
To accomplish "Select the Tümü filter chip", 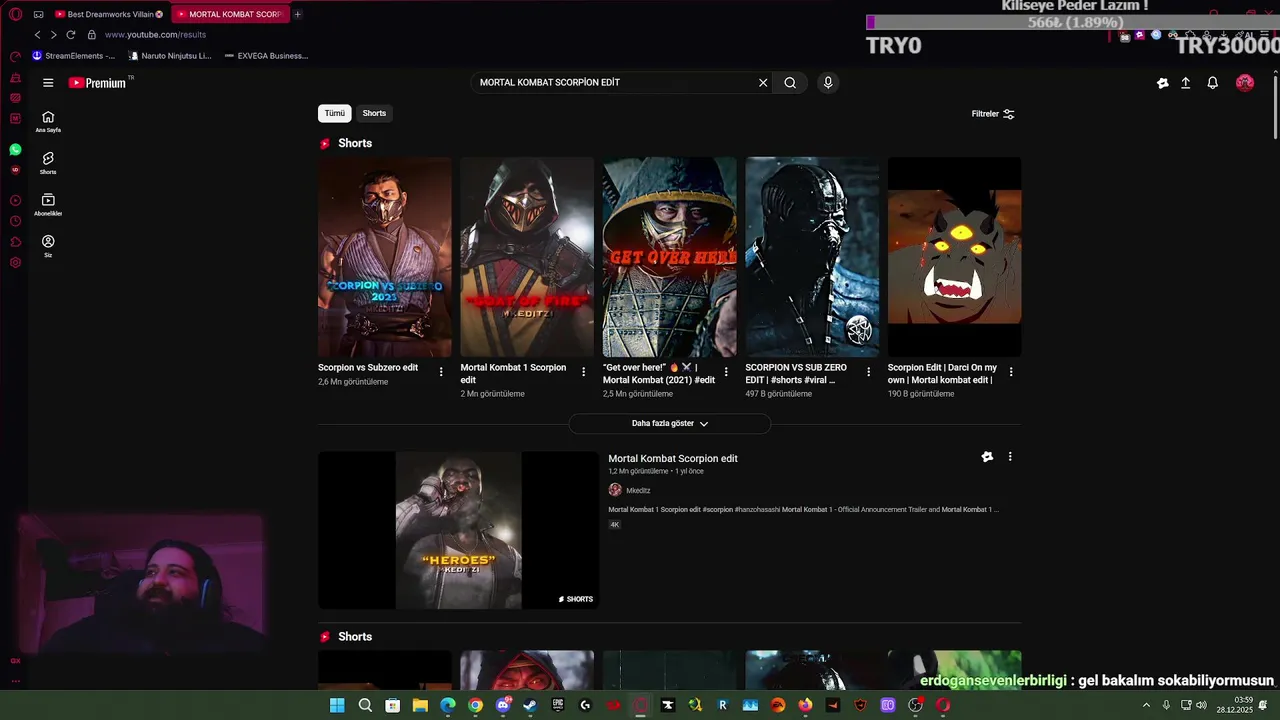I will pyautogui.click(x=334, y=113).
